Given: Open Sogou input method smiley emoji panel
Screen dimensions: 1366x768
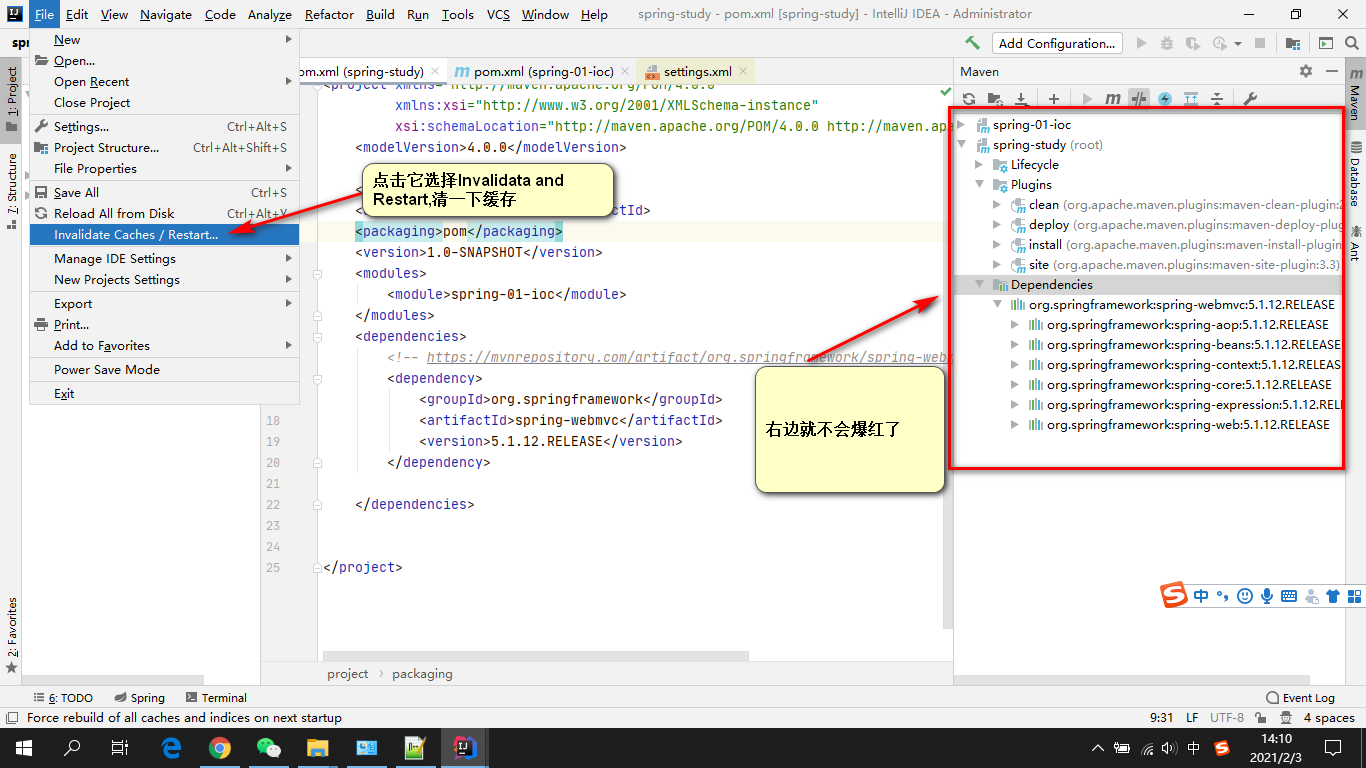Looking at the screenshot, I should (x=1243, y=595).
